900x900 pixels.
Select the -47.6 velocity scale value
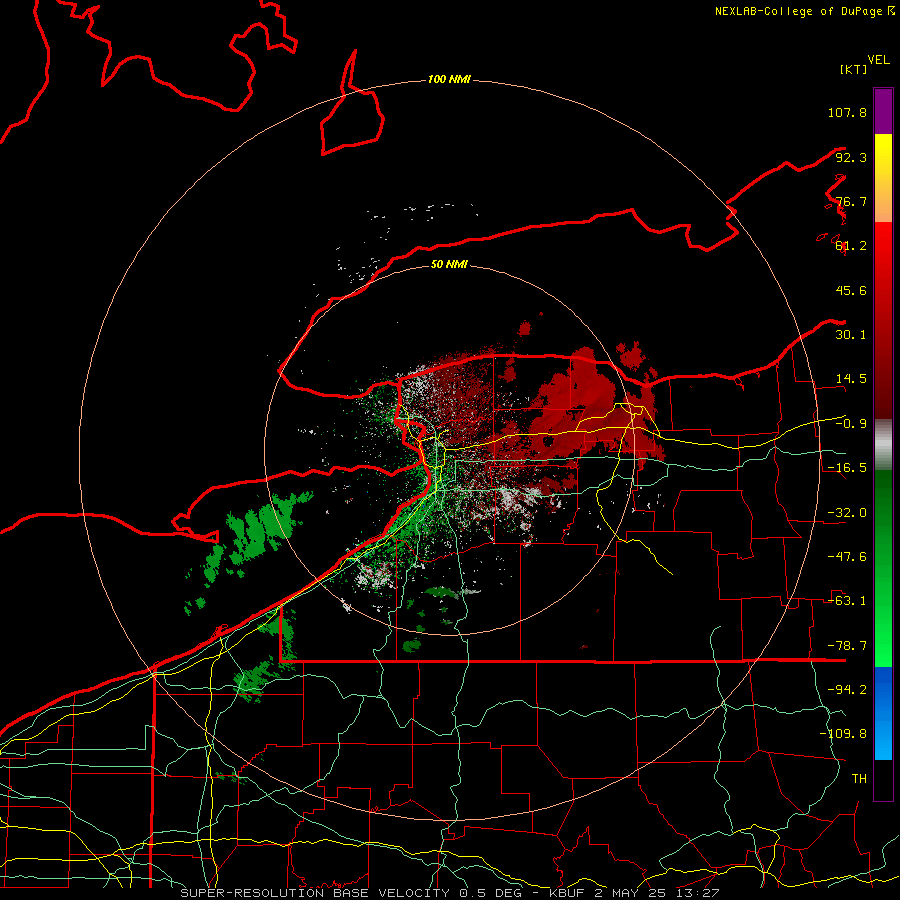(847, 557)
